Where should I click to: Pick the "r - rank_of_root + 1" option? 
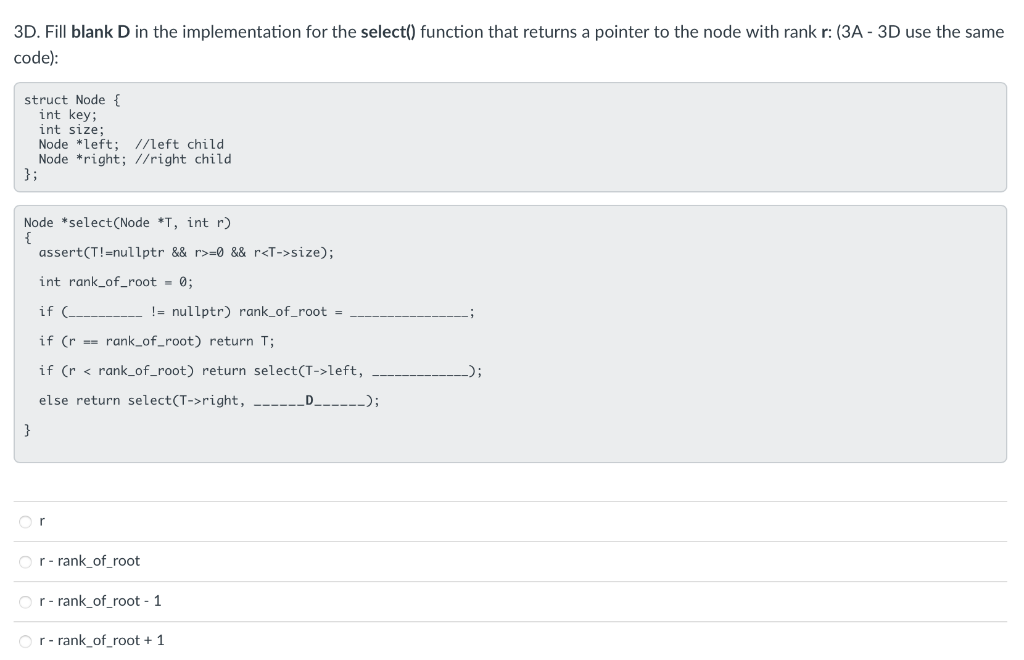(x=25, y=640)
